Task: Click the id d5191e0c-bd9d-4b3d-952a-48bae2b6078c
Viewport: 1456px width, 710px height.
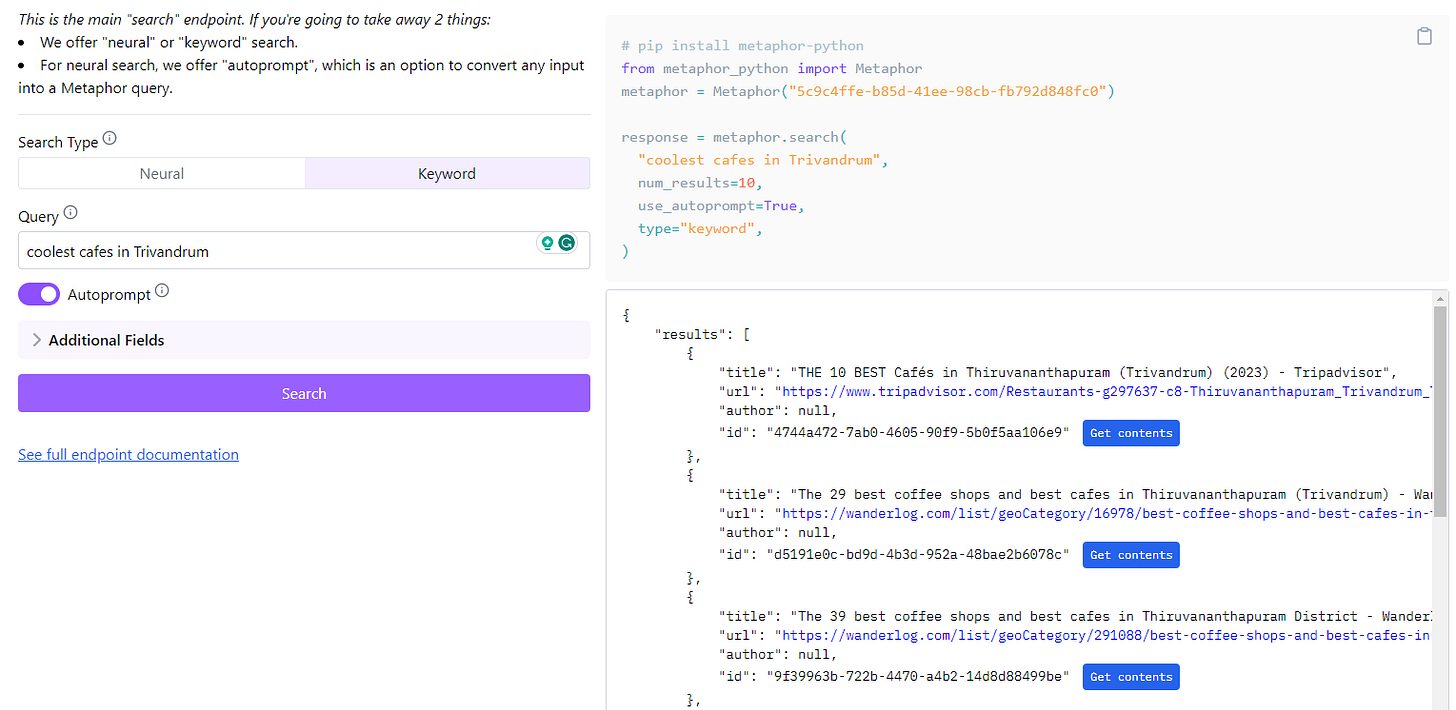Action: pos(918,555)
